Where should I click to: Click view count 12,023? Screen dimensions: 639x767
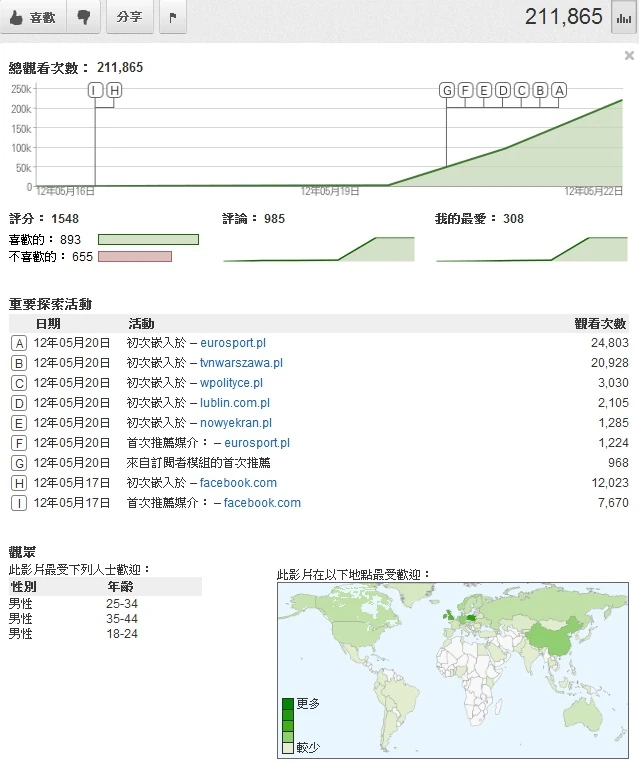610,483
